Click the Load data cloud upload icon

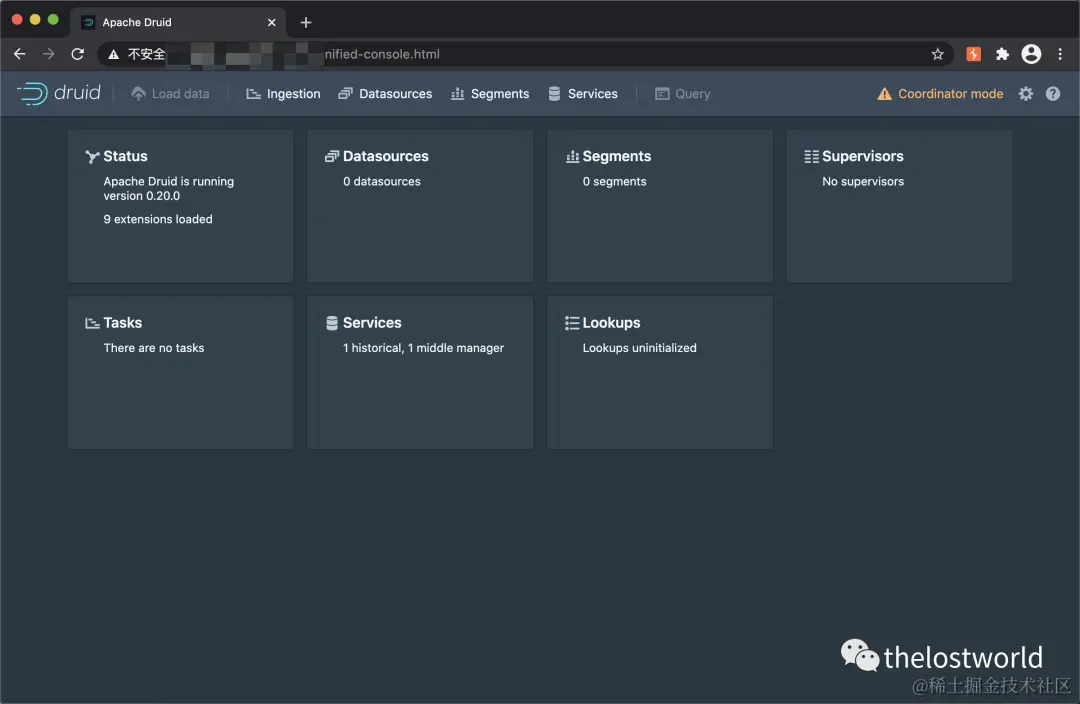pyautogui.click(x=138, y=94)
